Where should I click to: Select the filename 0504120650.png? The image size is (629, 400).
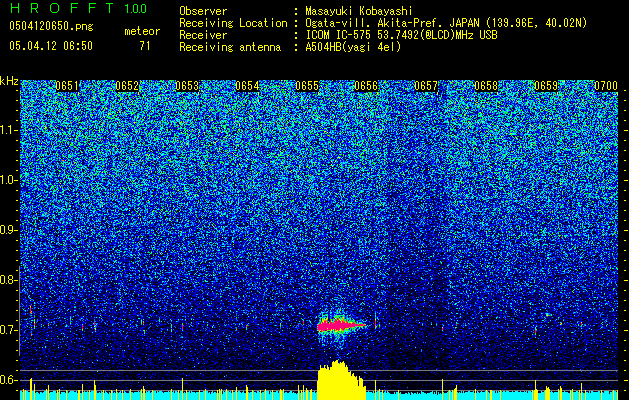pos(51,27)
